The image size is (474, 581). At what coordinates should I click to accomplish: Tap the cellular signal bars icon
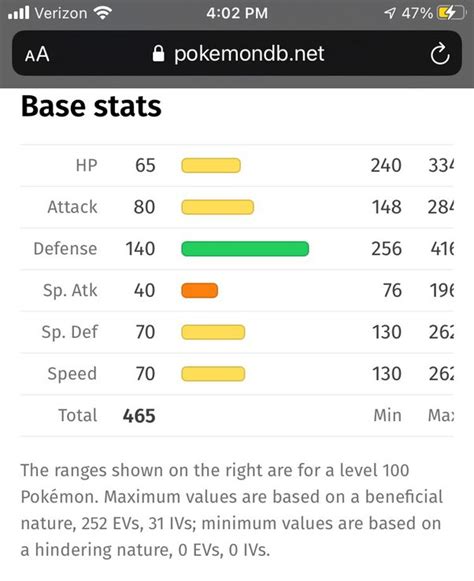coord(19,13)
